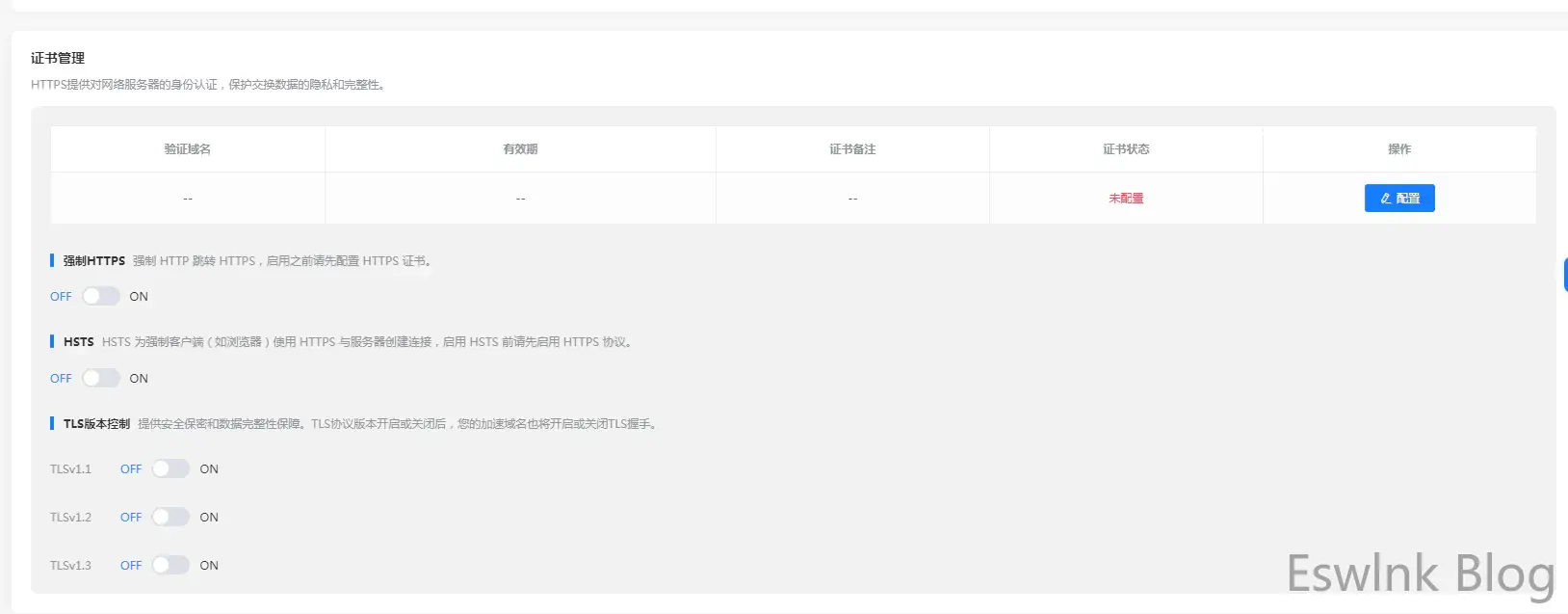Click the 操作 column header
This screenshot has width=1568, height=614.
(x=1398, y=149)
